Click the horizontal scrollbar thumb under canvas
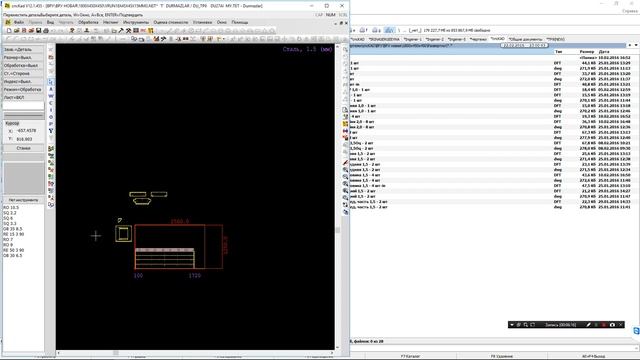640x360 pixels. [x=116, y=353]
